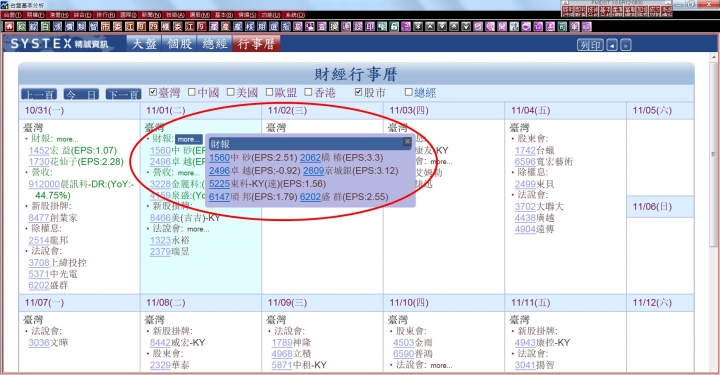Screen dimensions: 720x375
Task: Switch to the 大盤 tab
Action: (x=144, y=44)
